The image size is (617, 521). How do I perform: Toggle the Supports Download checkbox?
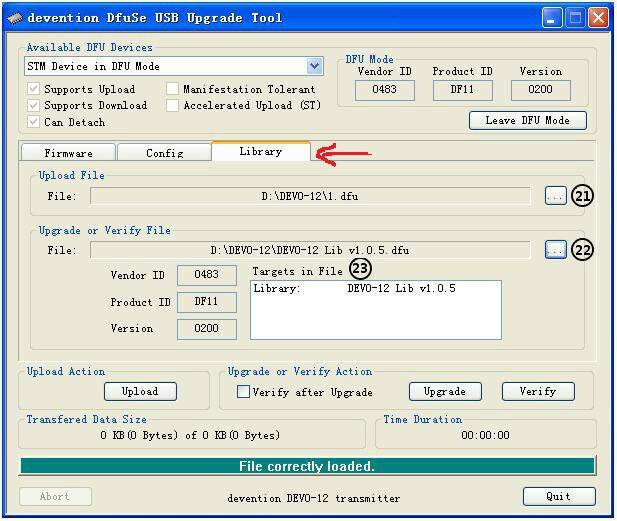click(x=34, y=105)
